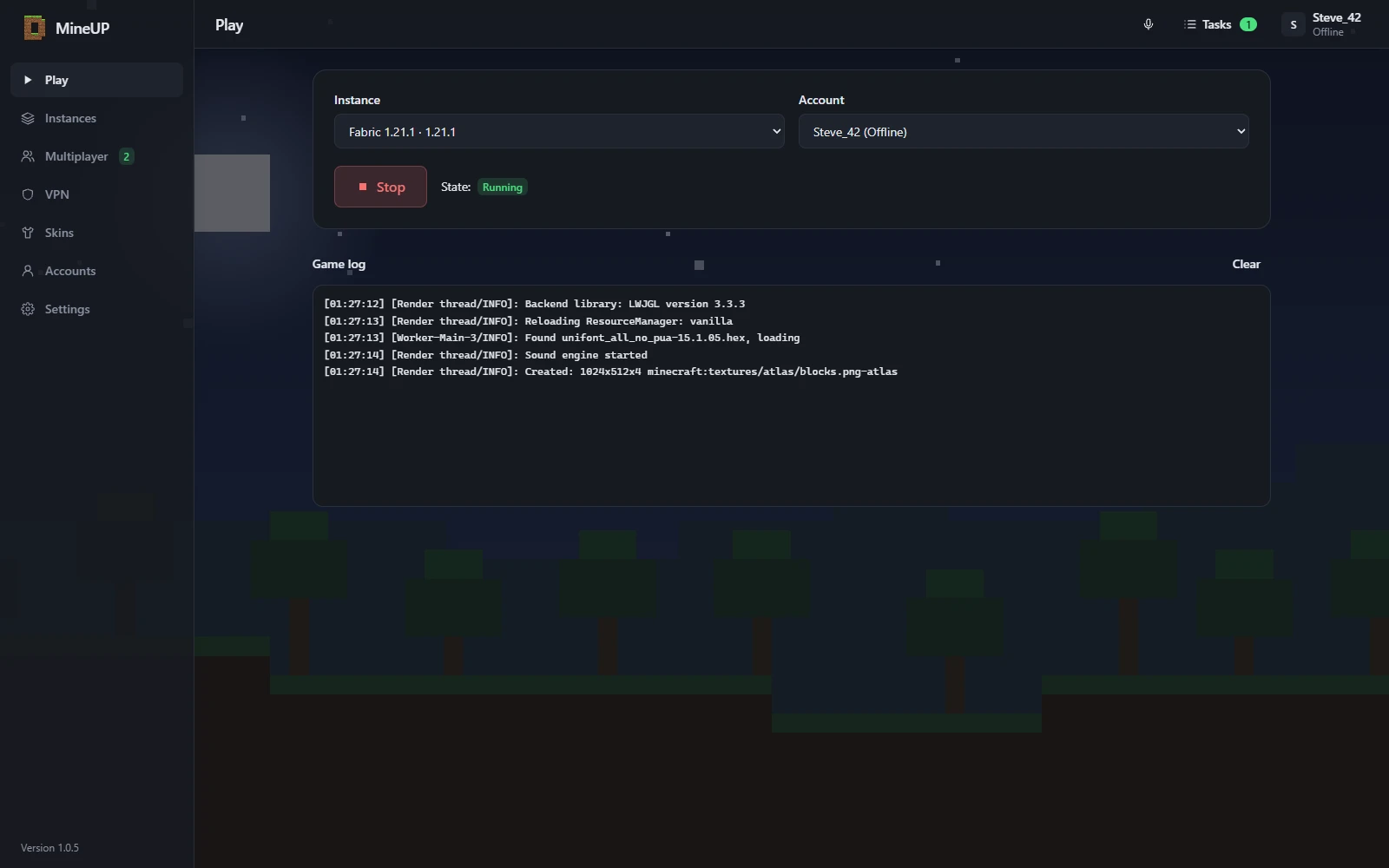
Task: Open the Steve_42 profile menu
Action: pyautogui.click(x=1321, y=24)
